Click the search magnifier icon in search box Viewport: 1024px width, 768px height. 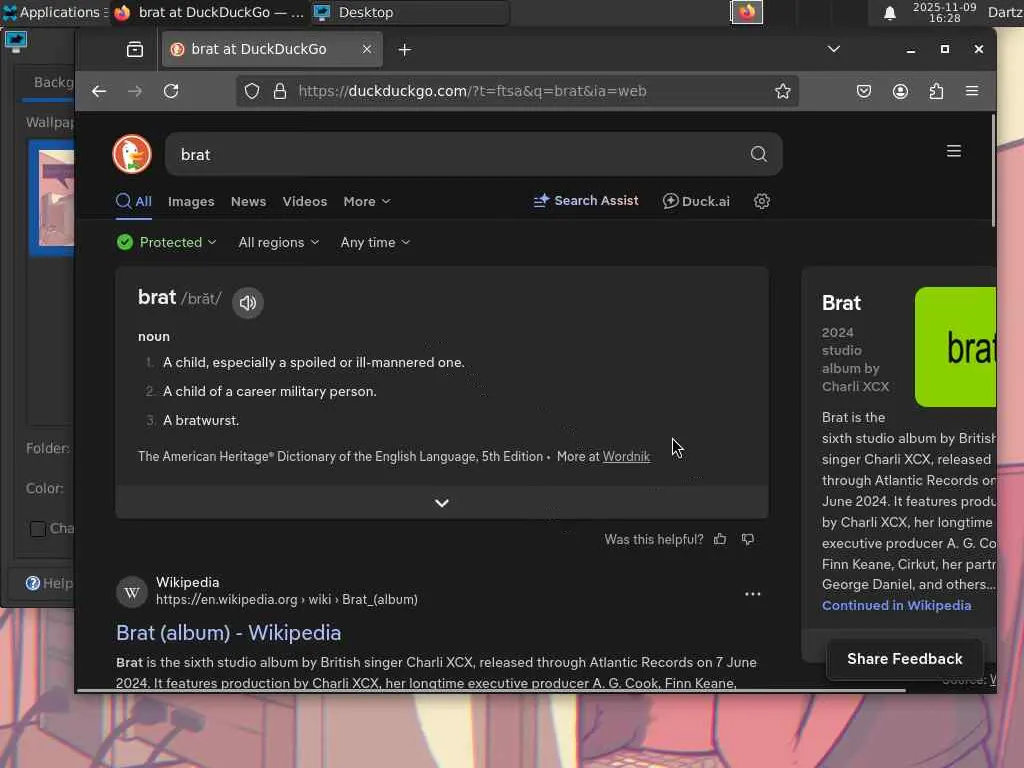tap(758, 154)
